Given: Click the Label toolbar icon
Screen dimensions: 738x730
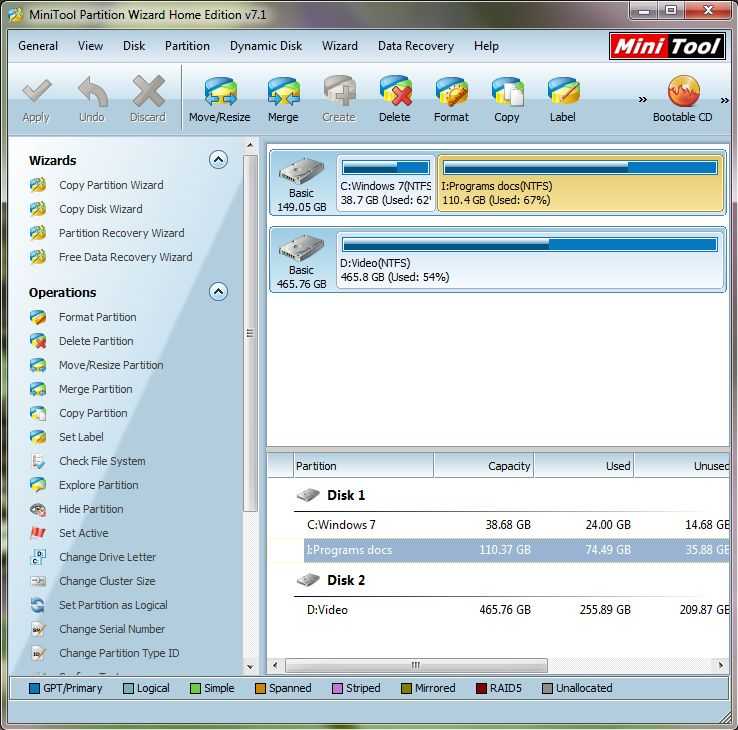Looking at the screenshot, I should pyautogui.click(x=563, y=91).
